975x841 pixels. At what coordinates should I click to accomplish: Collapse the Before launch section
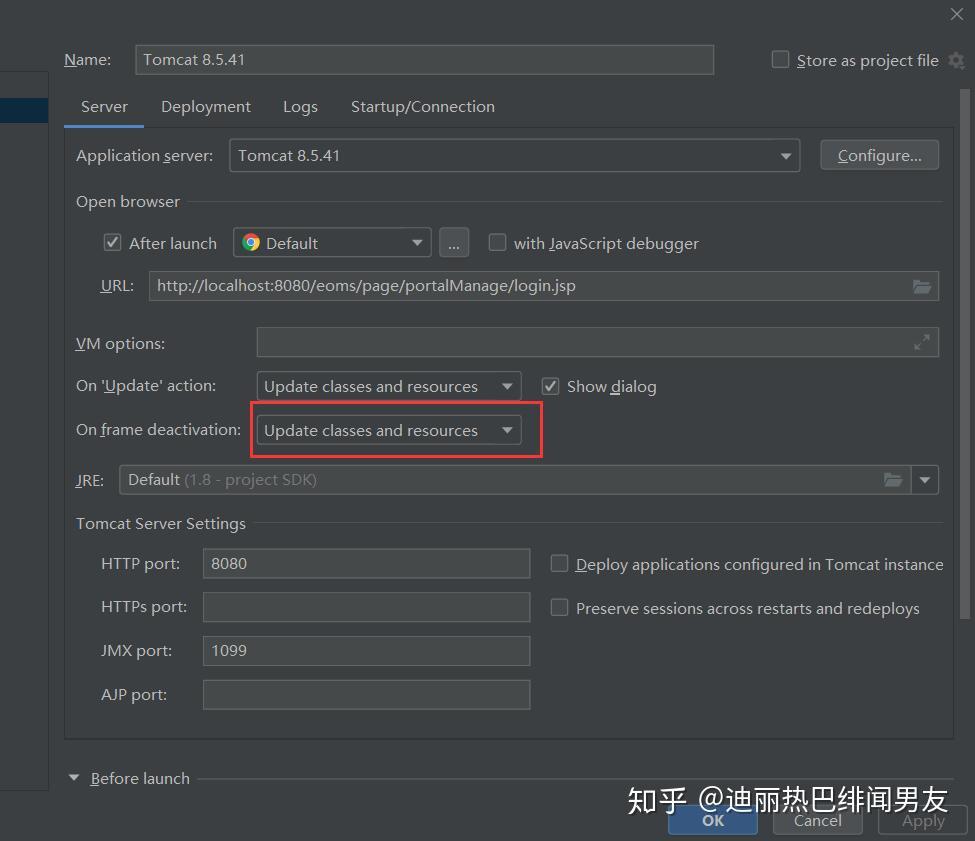(73, 776)
